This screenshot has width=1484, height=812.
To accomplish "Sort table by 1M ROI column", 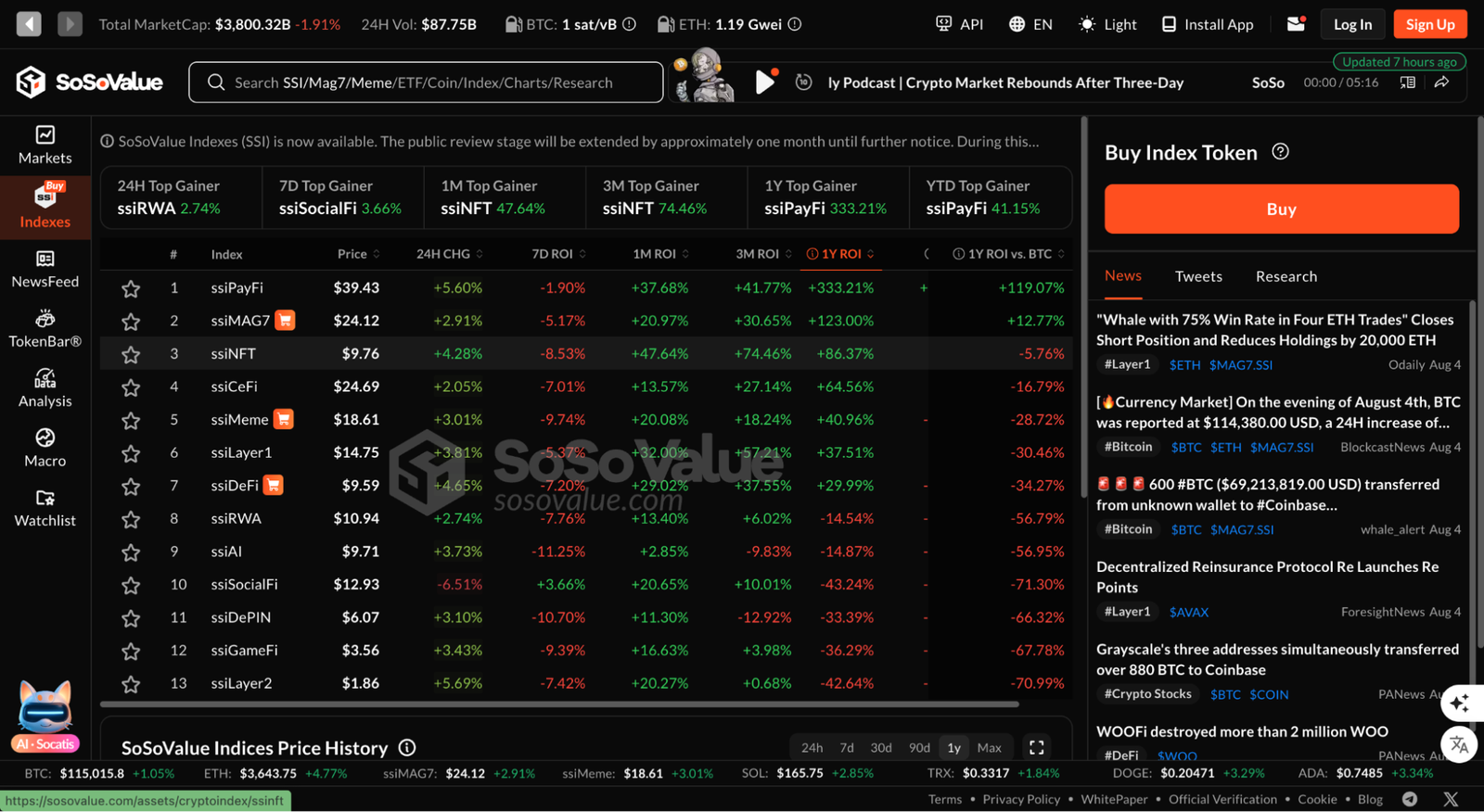I will 661,254.
